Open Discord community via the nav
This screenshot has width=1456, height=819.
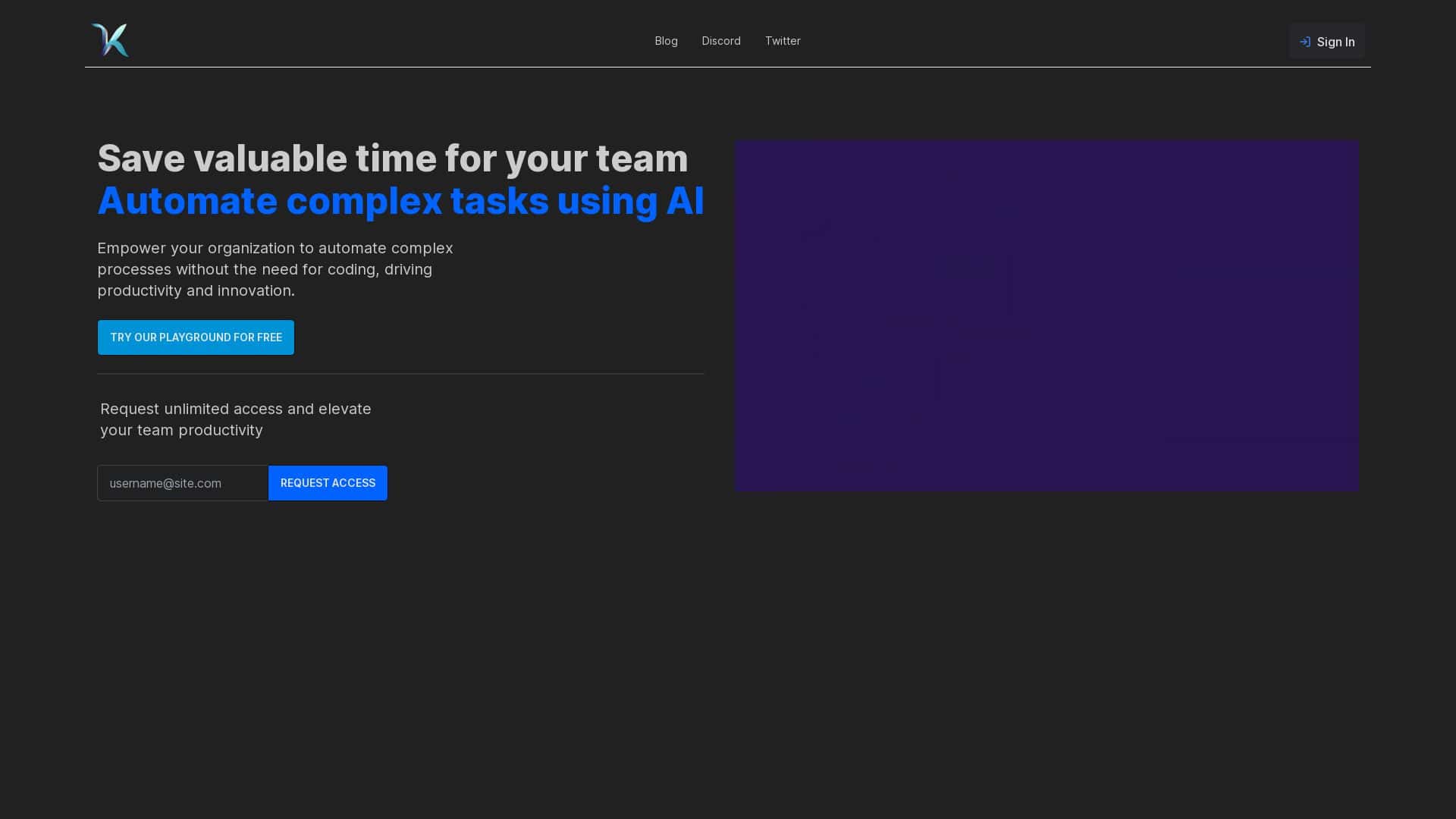click(x=721, y=41)
